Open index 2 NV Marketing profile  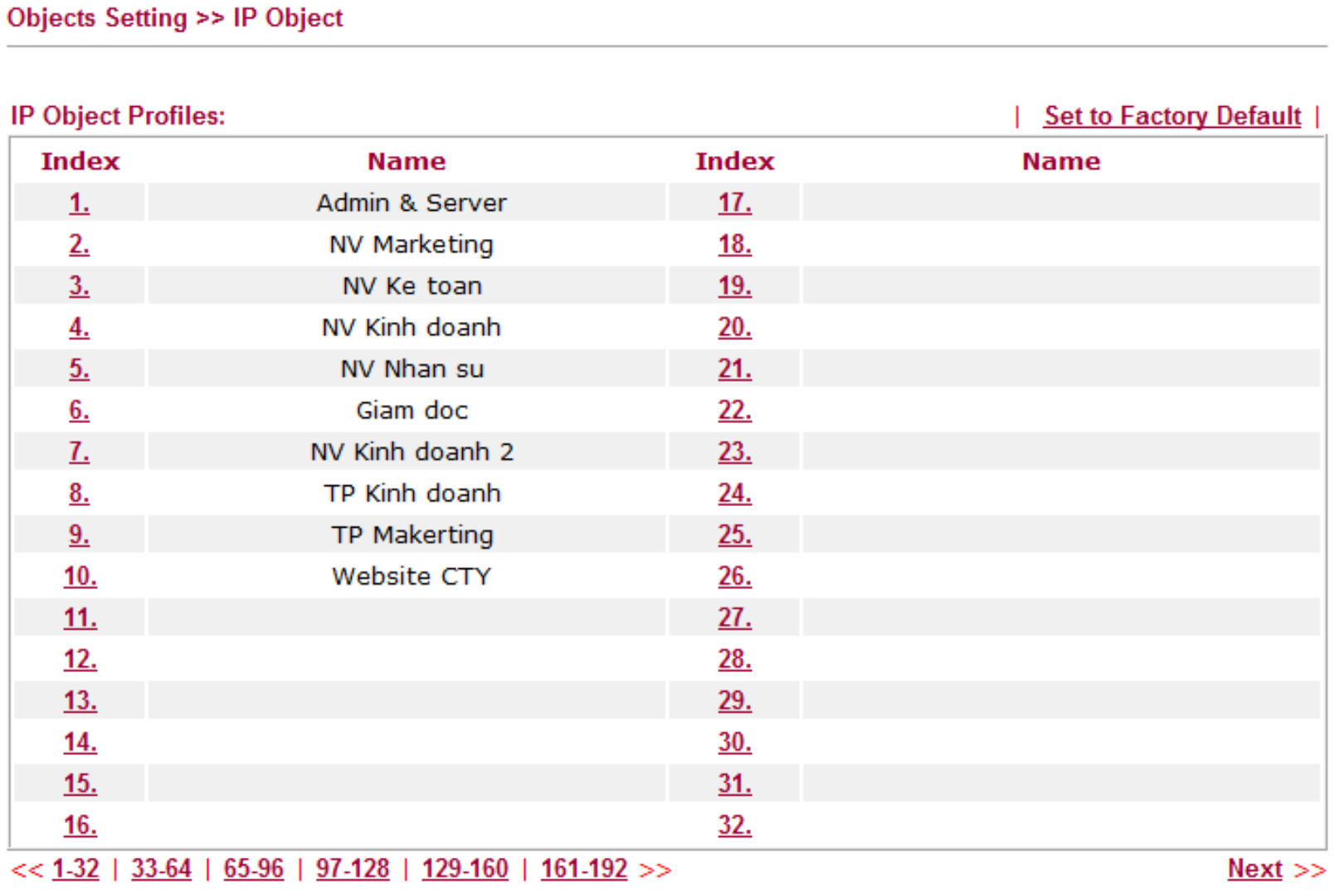pyautogui.click(x=79, y=244)
